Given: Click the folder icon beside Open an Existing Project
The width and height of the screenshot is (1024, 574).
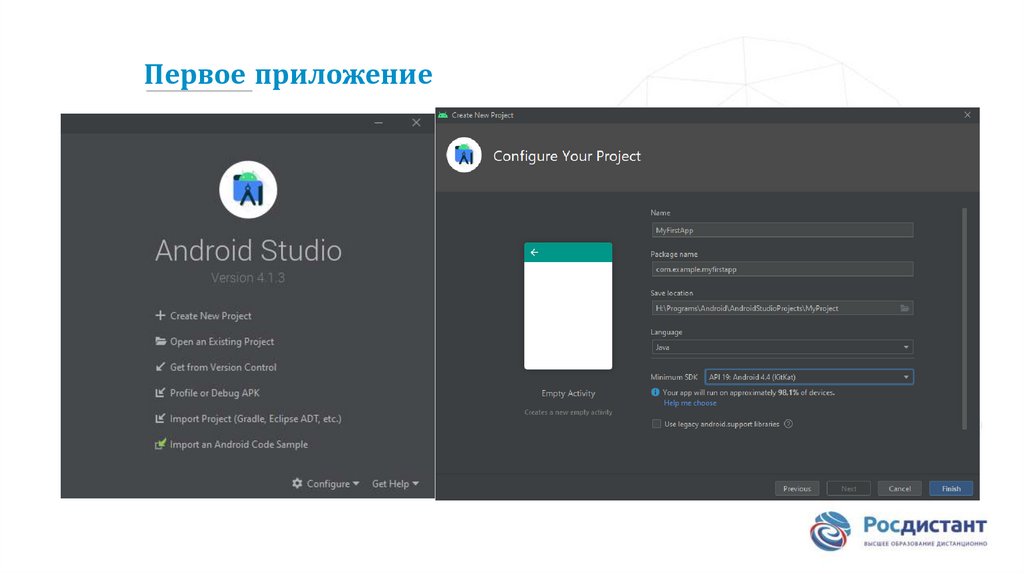Looking at the screenshot, I should click(160, 342).
